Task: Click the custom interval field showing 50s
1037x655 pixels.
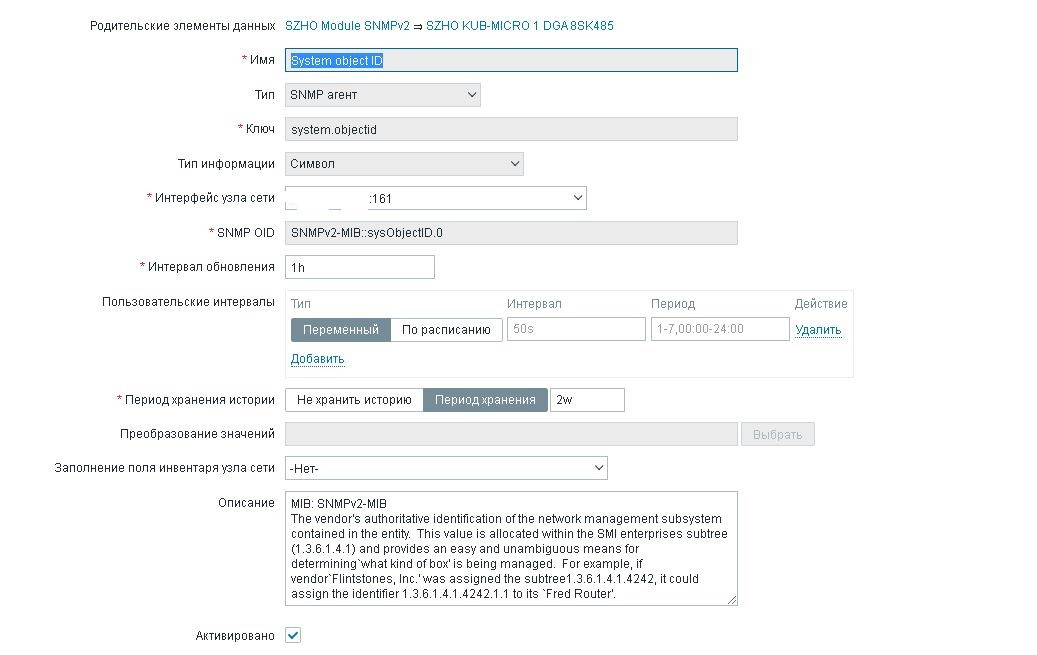Action: click(576, 329)
